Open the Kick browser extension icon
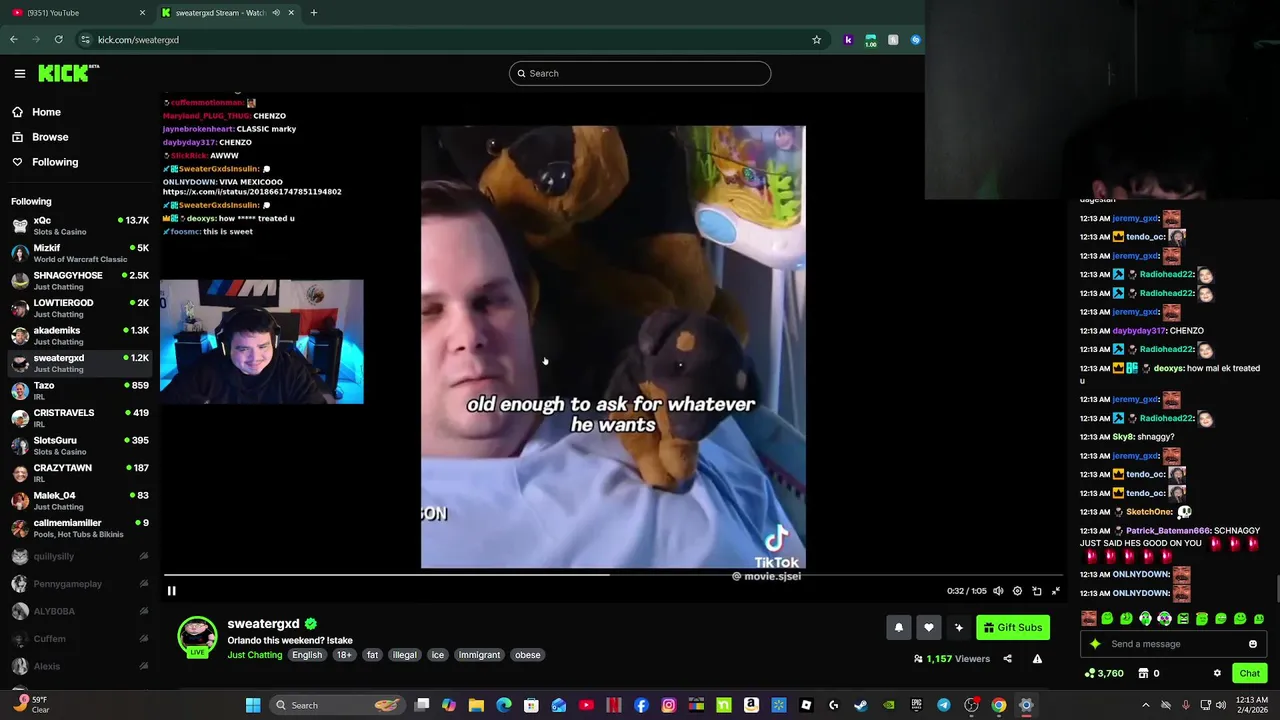 click(x=848, y=39)
